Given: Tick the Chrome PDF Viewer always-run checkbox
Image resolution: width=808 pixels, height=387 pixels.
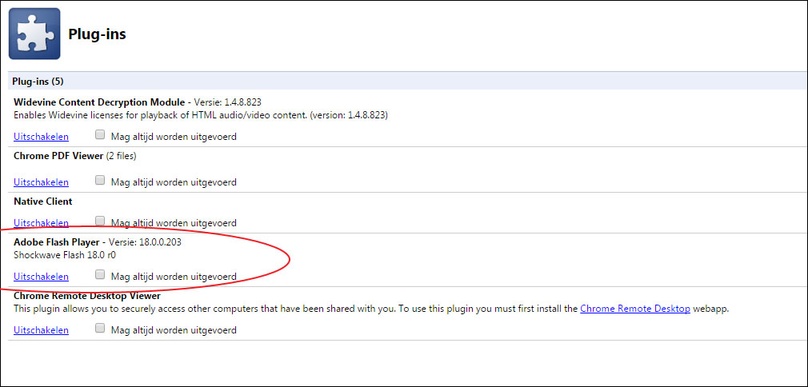Looking at the screenshot, I should [100, 180].
